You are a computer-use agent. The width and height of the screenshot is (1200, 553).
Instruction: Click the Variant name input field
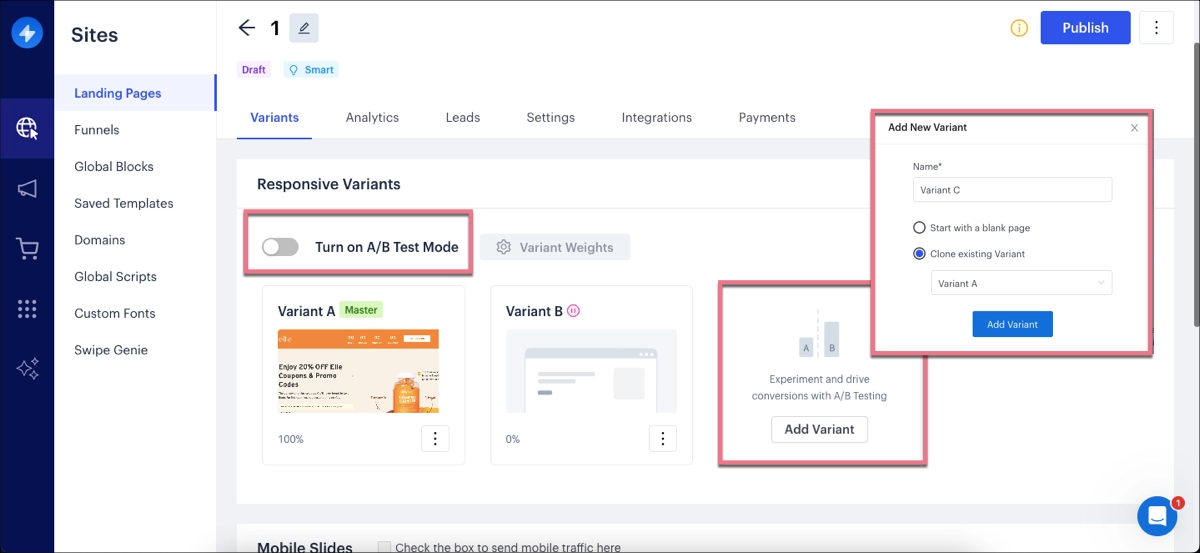point(1012,190)
